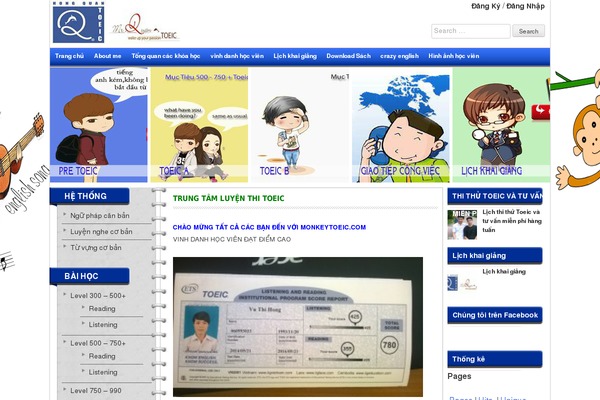Click the Pages statistics label
Image resolution: width=600 pixels, height=400 pixels.
click(x=459, y=376)
